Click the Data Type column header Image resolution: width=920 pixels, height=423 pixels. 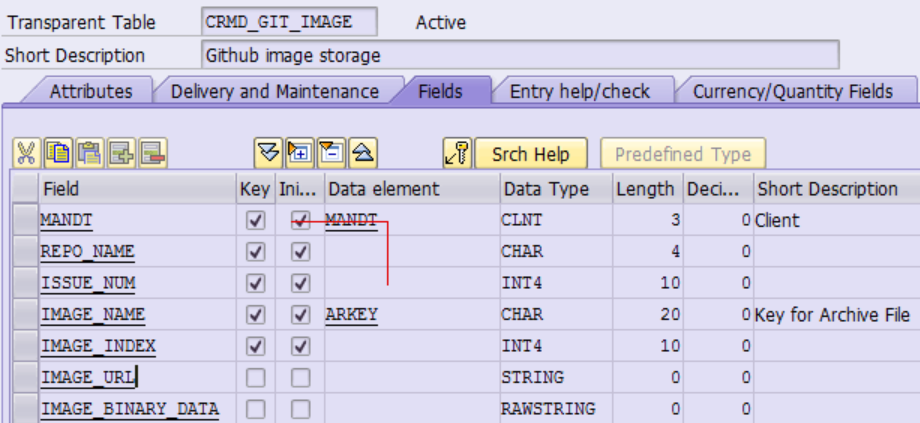[x=556, y=189]
